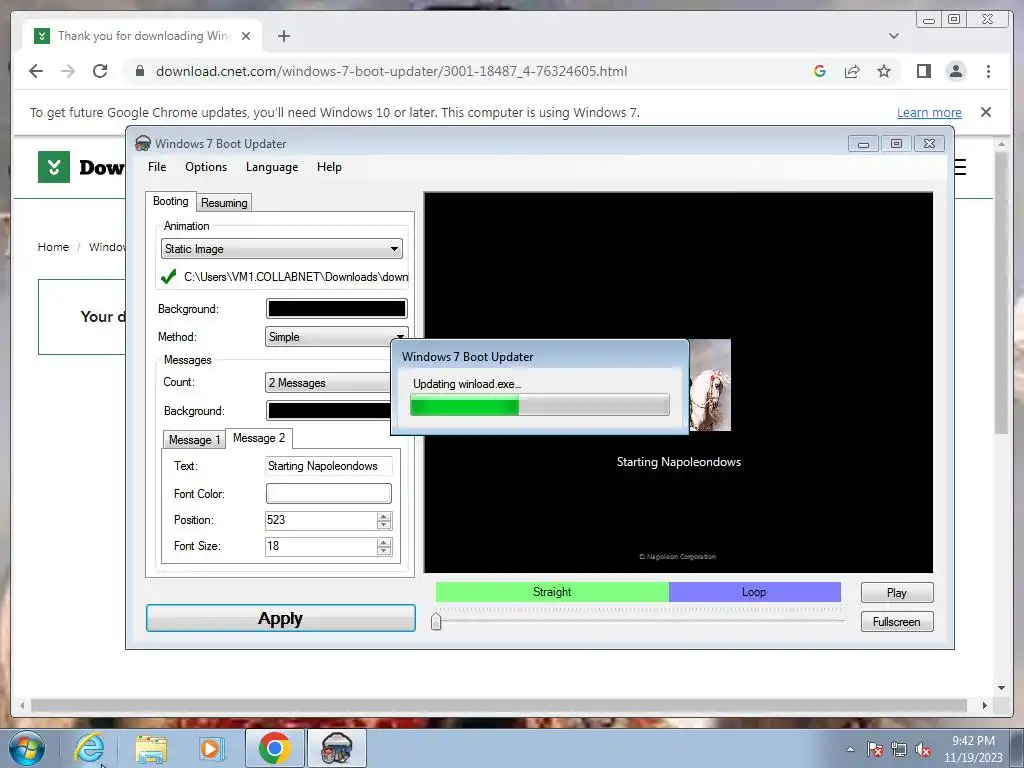Click the Home breadcrumb link
Image resolution: width=1024 pixels, height=768 pixels.
click(53, 247)
